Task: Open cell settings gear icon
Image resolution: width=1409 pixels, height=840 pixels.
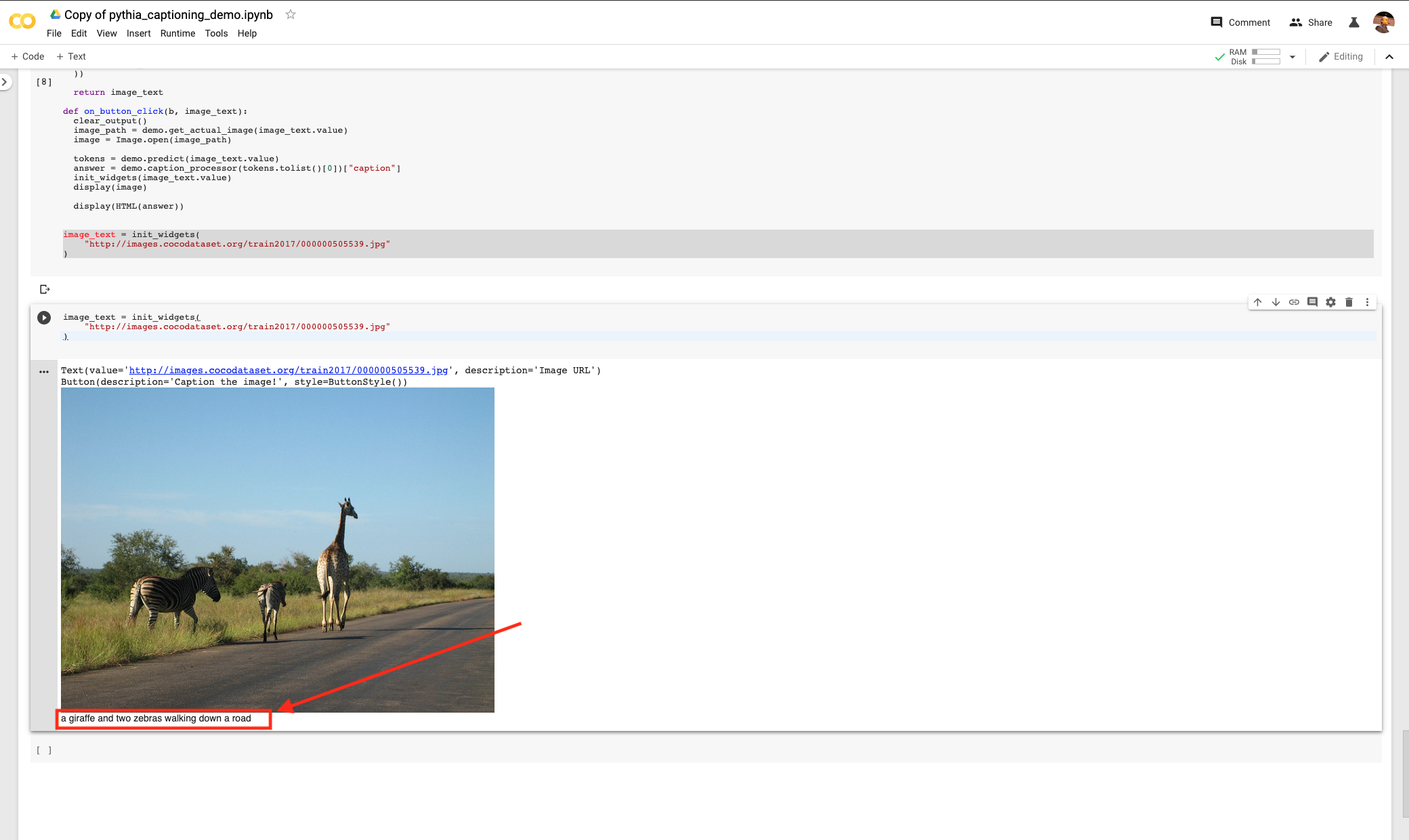Action: (1330, 302)
